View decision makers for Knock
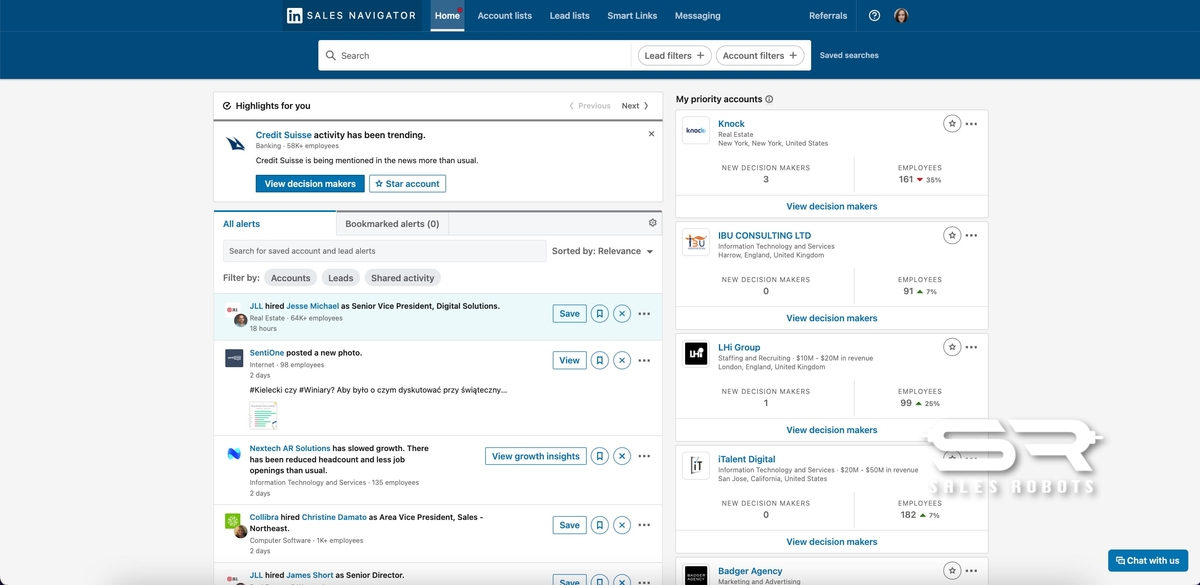This screenshot has width=1200, height=585. click(x=832, y=206)
